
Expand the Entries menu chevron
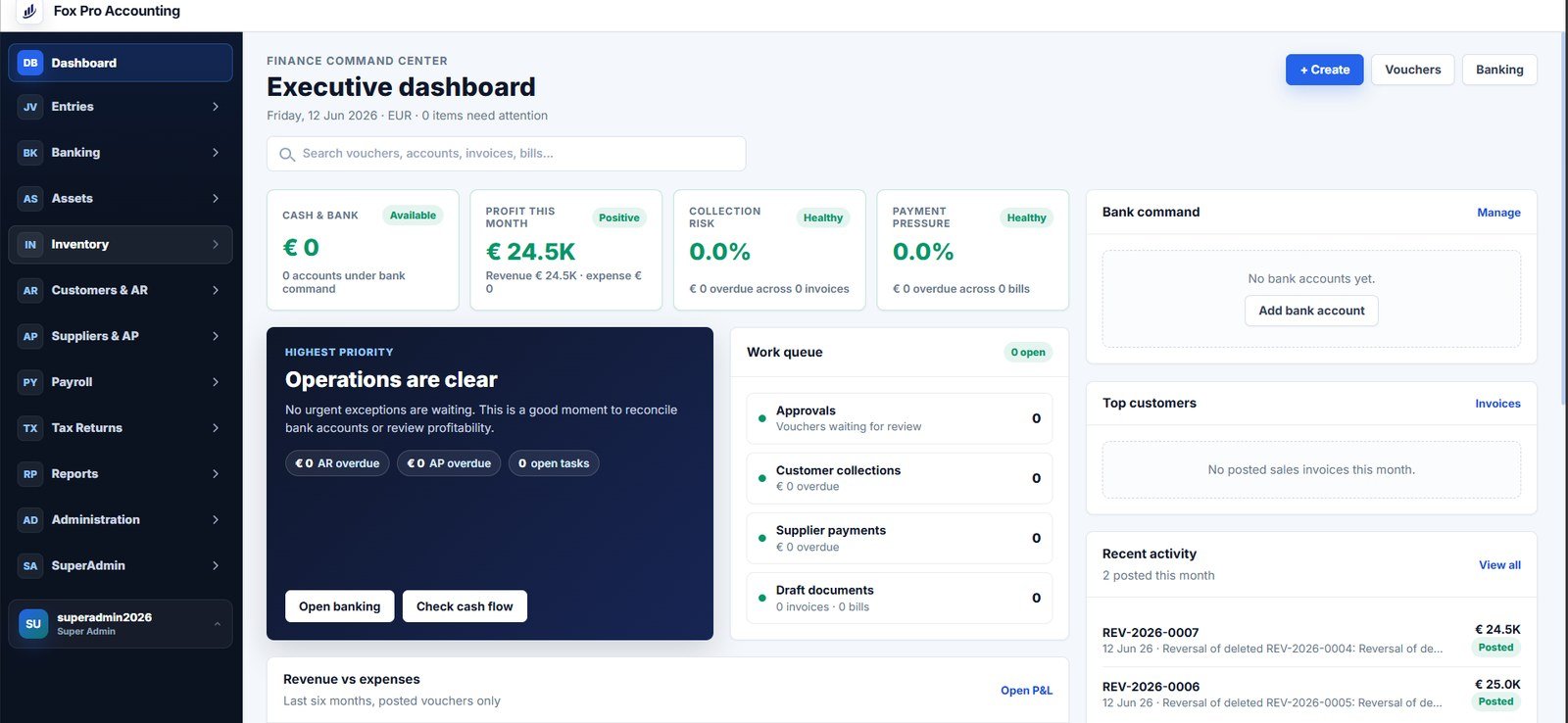pyautogui.click(x=216, y=107)
